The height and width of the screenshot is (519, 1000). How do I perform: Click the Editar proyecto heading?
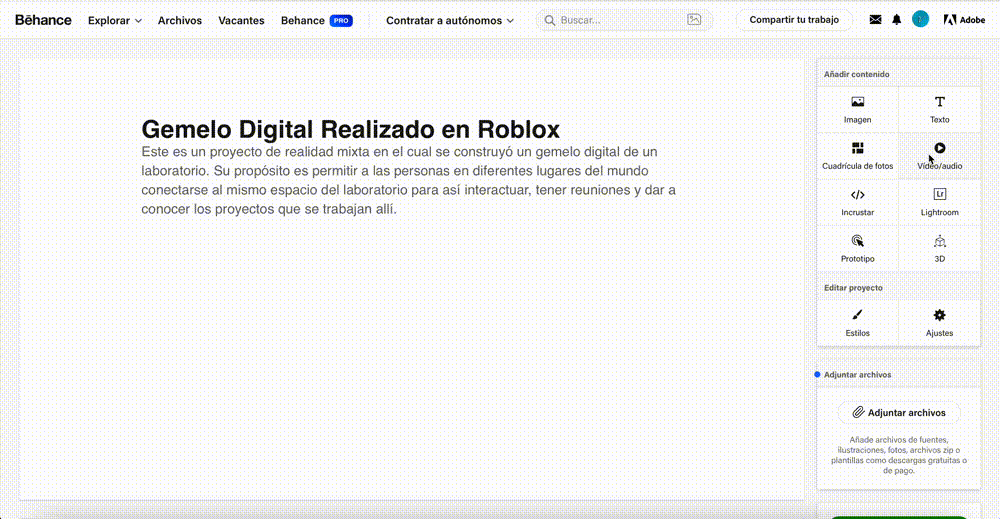pyautogui.click(x=853, y=288)
